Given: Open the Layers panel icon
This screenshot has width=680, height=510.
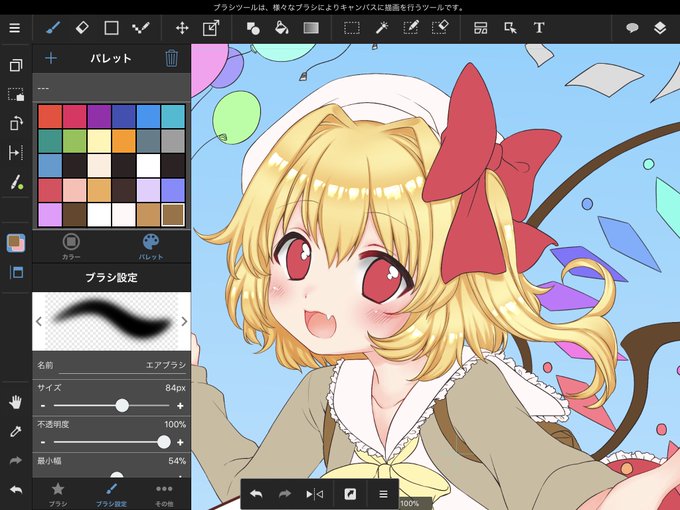Looking at the screenshot, I should tap(660, 28).
